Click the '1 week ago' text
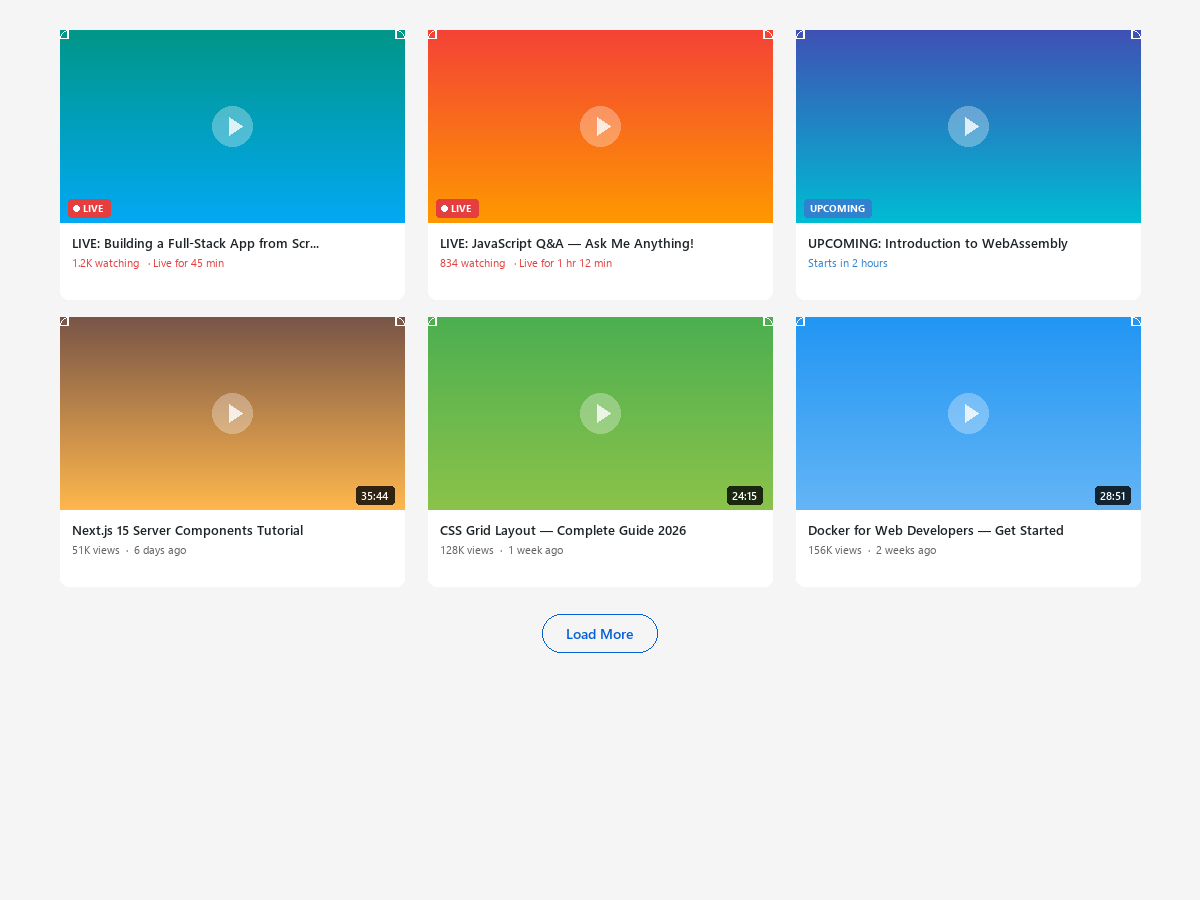1200x900 pixels. tap(535, 551)
